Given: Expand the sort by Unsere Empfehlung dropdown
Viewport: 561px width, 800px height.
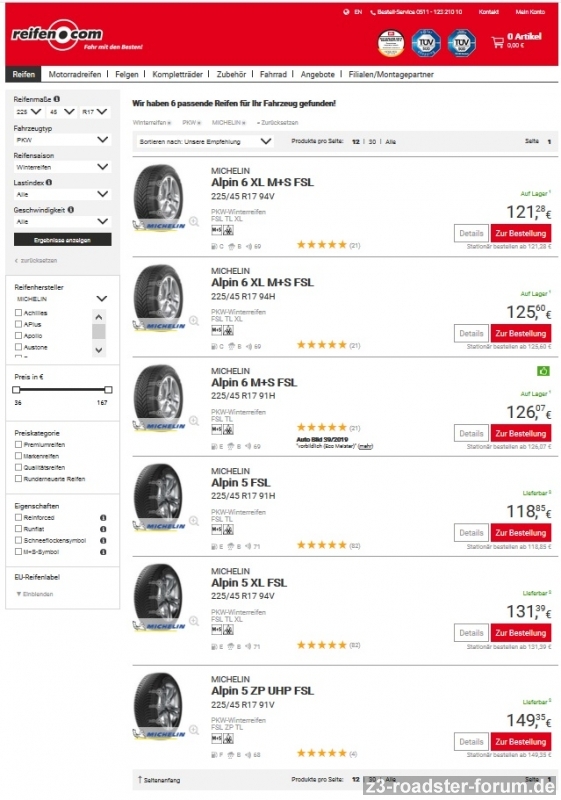Looking at the screenshot, I should pos(205,141).
